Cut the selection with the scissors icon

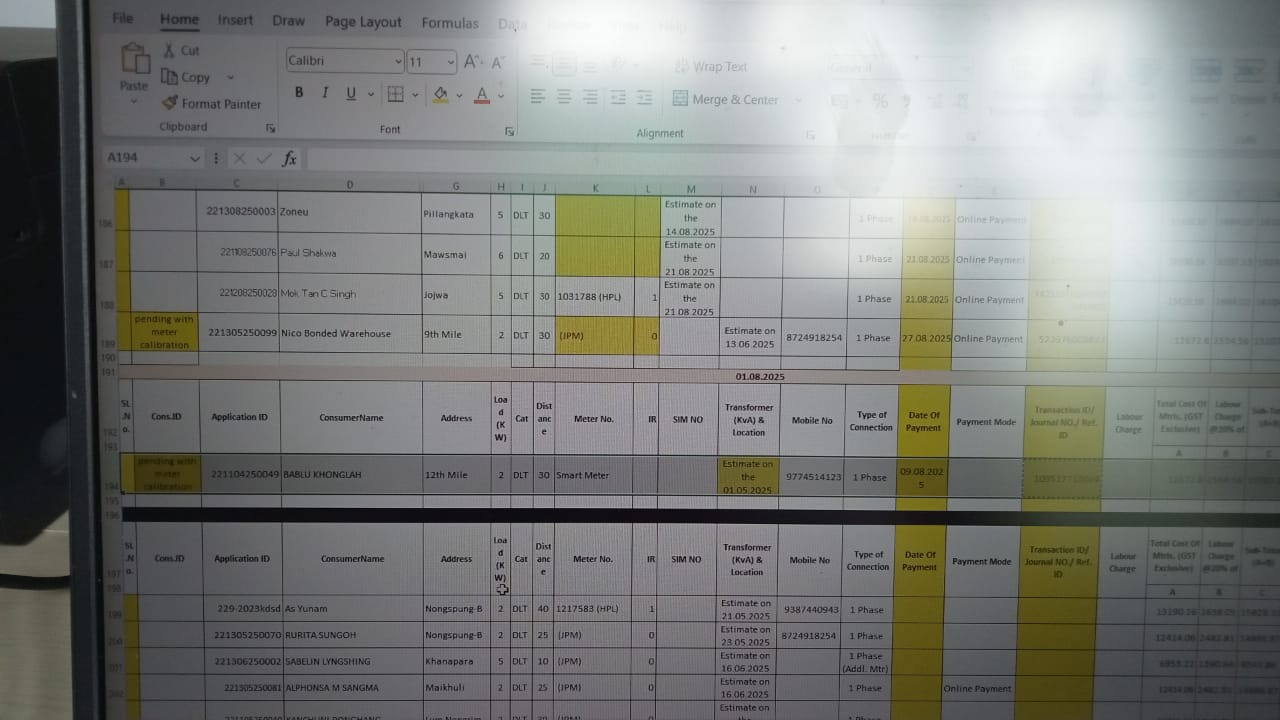(x=169, y=50)
